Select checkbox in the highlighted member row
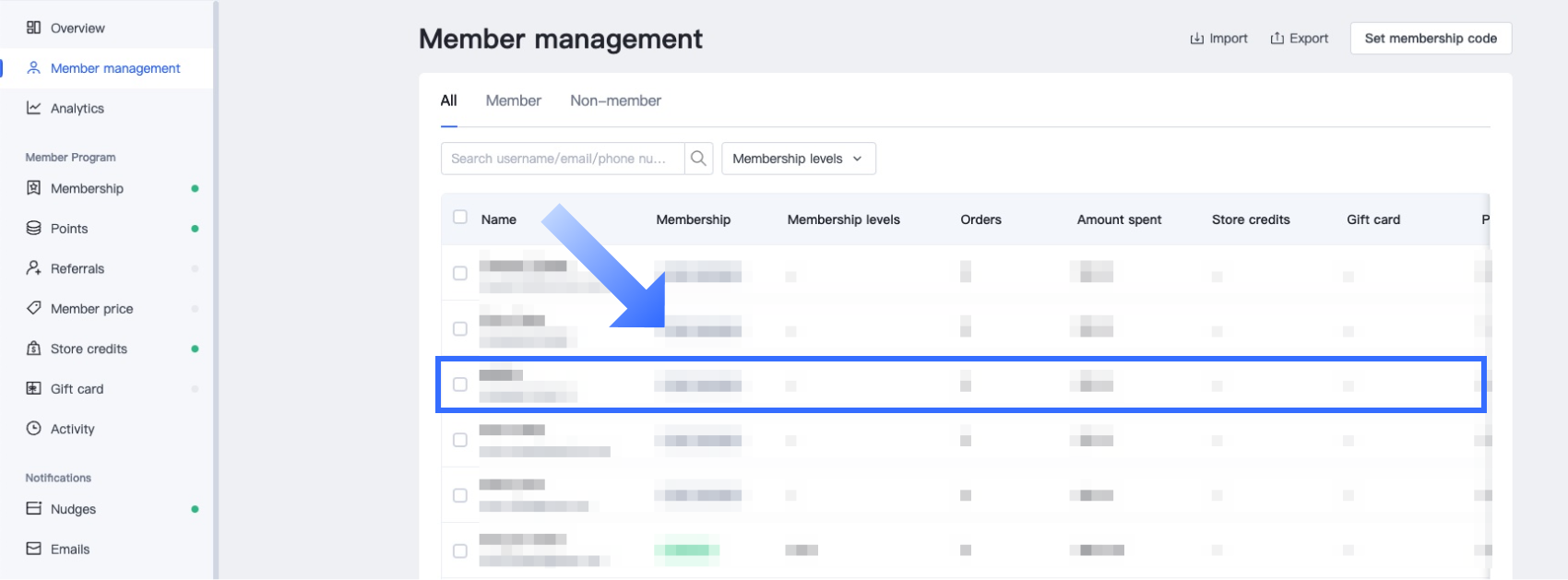The height and width of the screenshot is (580, 1568). (460, 385)
